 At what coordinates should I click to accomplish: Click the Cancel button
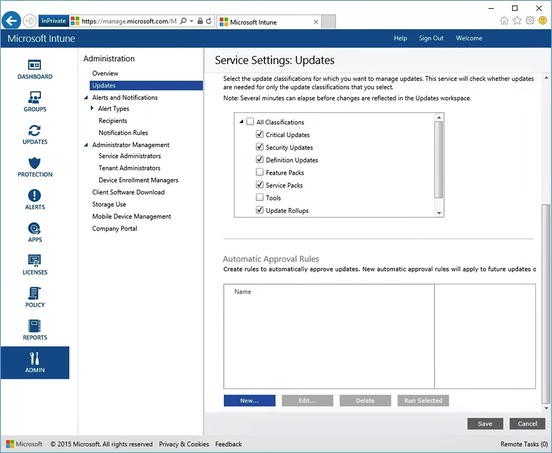(x=527, y=424)
